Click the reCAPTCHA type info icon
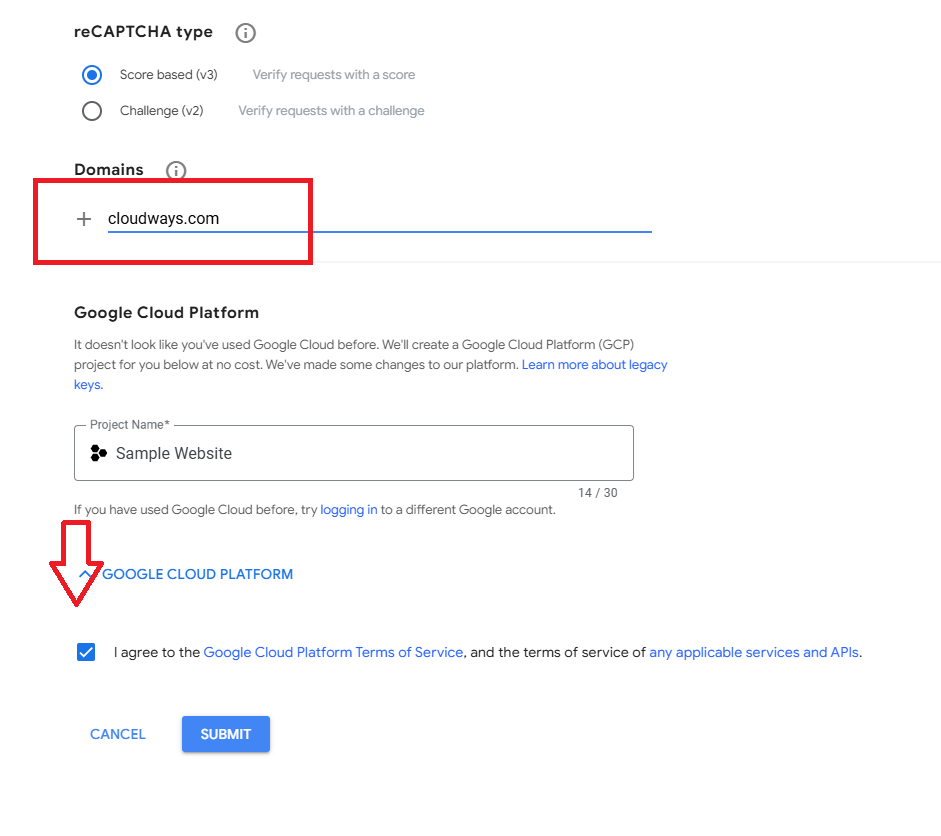The height and width of the screenshot is (836, 941). (245, 32)
